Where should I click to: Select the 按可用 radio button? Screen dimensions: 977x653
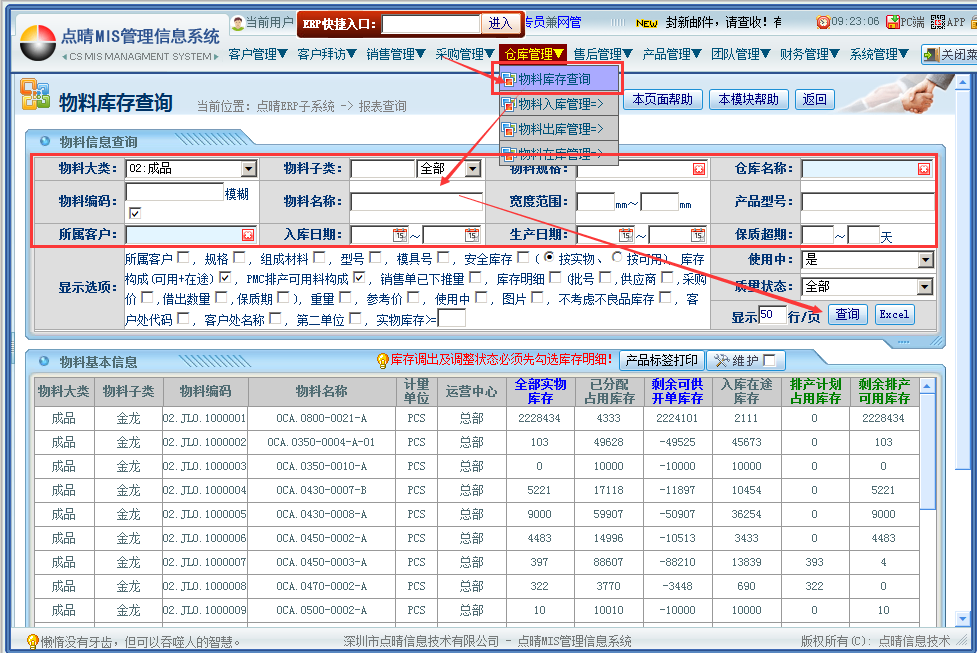pyautogui.click(x=617, y=258)
